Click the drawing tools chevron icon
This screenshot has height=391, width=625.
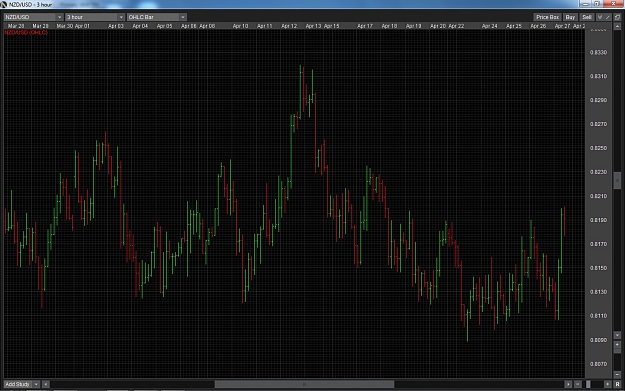pyautogui.click(x=600, y=17)
